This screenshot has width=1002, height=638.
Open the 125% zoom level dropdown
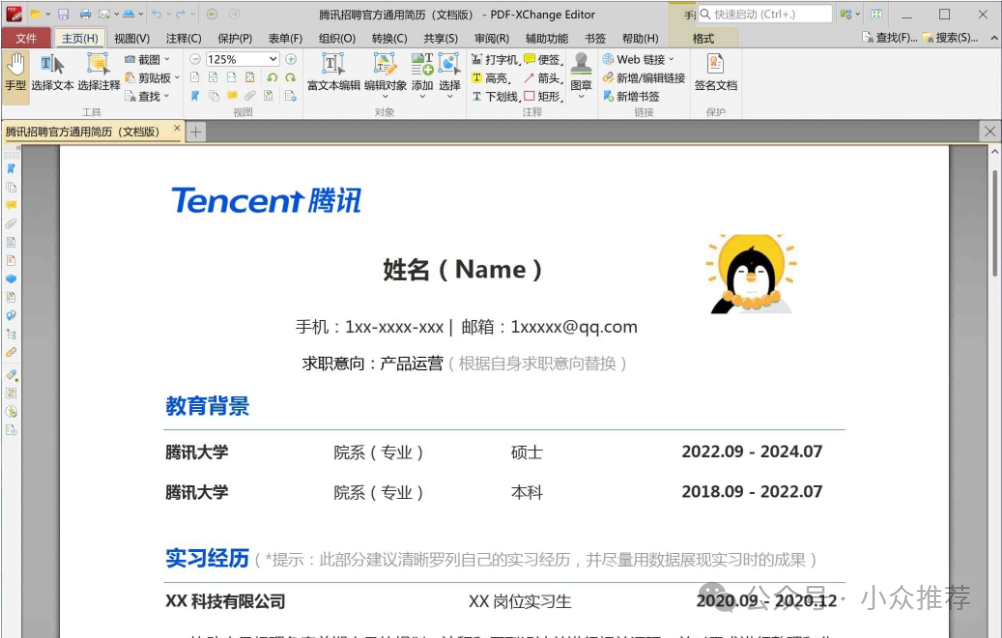[x=273, y=59]
